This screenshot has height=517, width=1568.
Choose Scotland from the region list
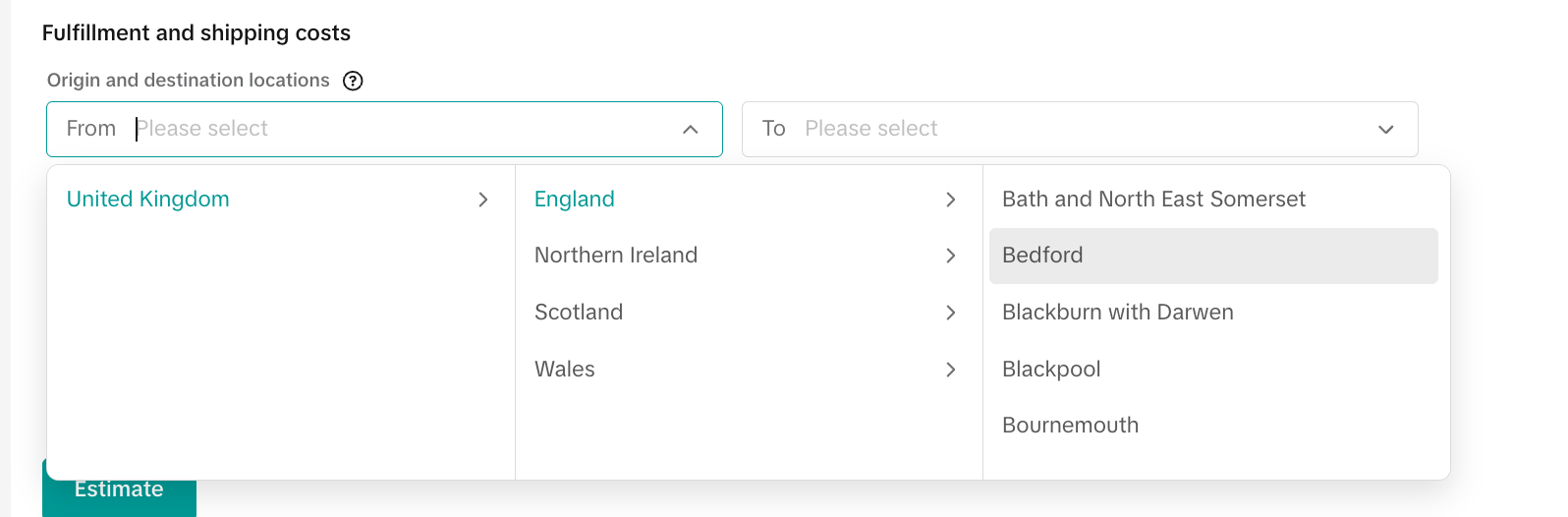tap(579, 313)
